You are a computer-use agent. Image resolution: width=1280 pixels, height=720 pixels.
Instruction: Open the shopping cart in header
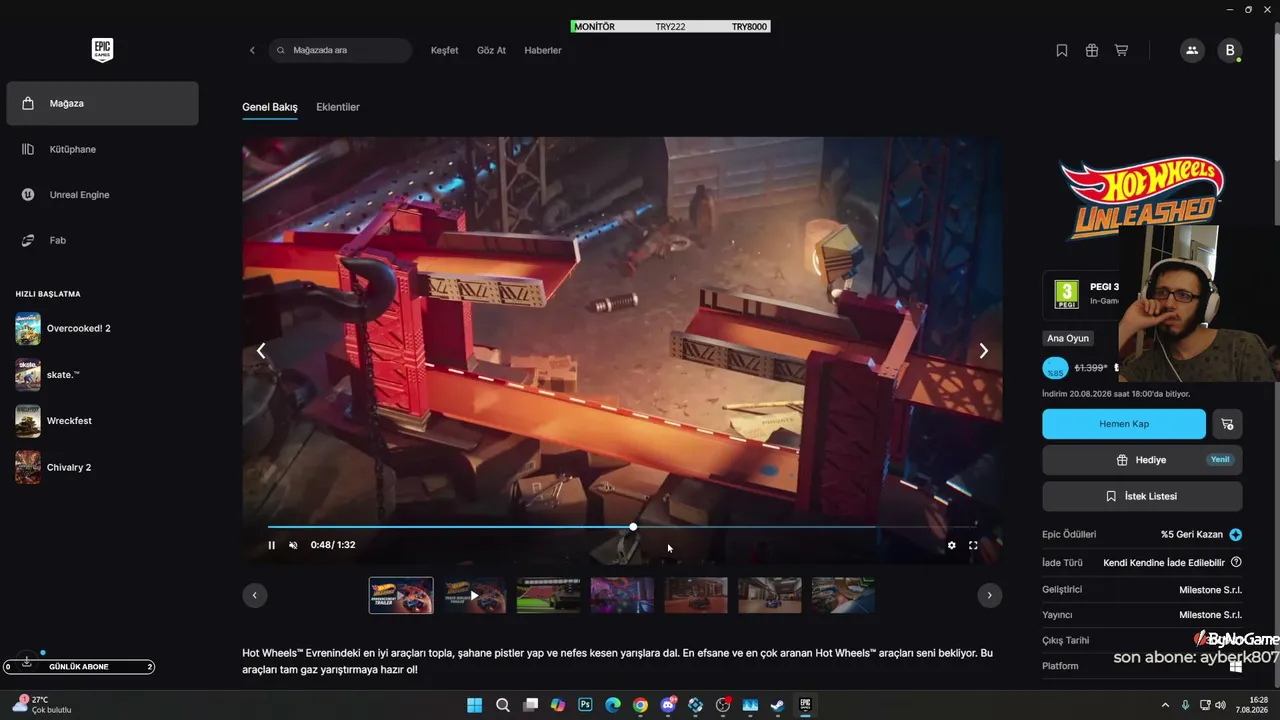tap(1121, 50)
